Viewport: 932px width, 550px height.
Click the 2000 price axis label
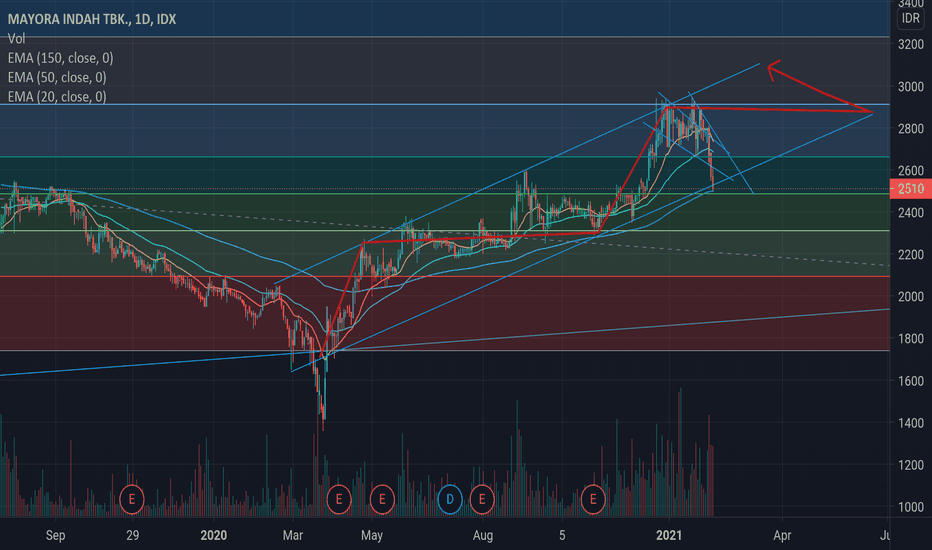click(911, 297)
